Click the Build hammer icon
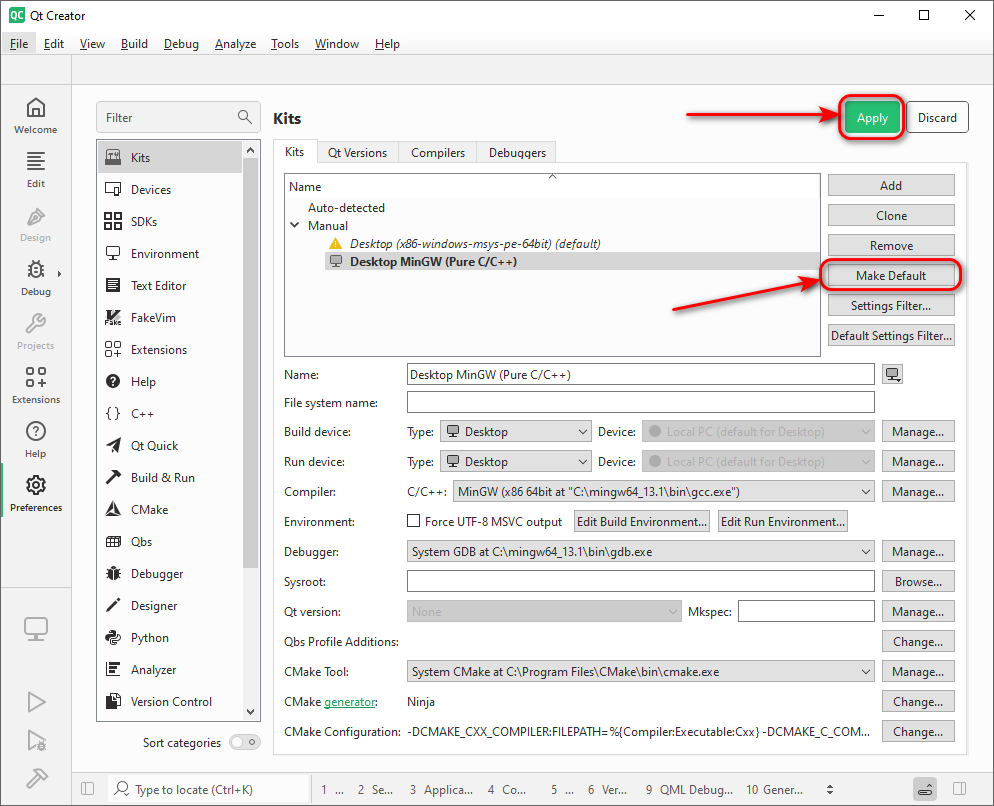 coord(36,778)
